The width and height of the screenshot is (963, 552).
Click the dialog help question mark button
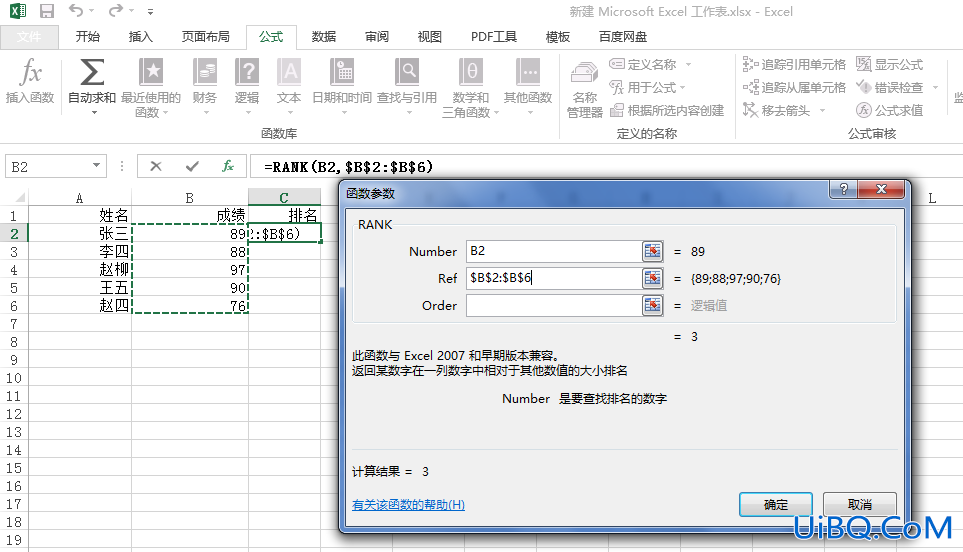pos(844,189)
